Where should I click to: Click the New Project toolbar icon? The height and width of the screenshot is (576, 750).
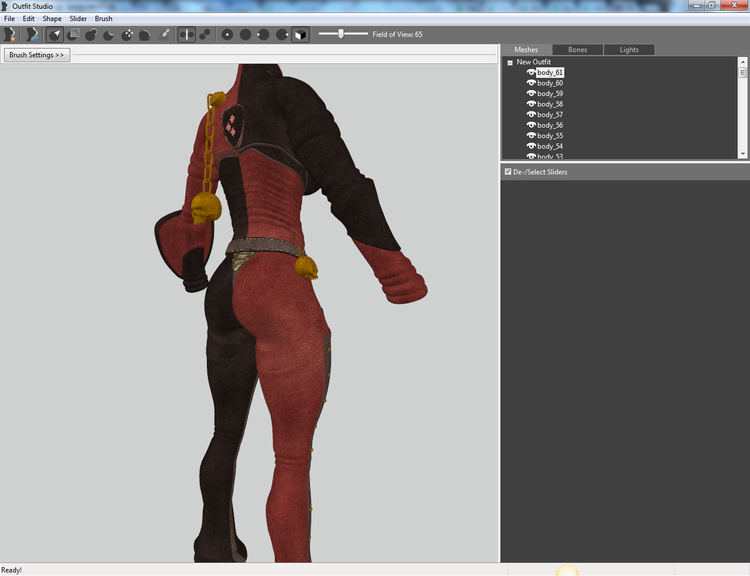[x=10, y=34]
